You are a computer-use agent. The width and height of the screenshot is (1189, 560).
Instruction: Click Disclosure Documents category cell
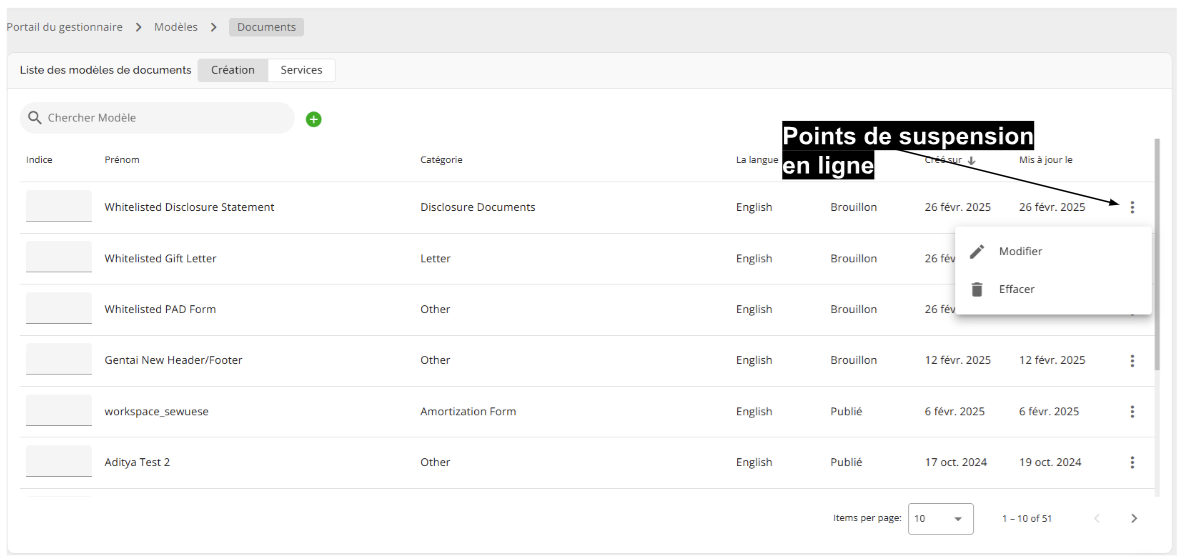coord(478,207)
